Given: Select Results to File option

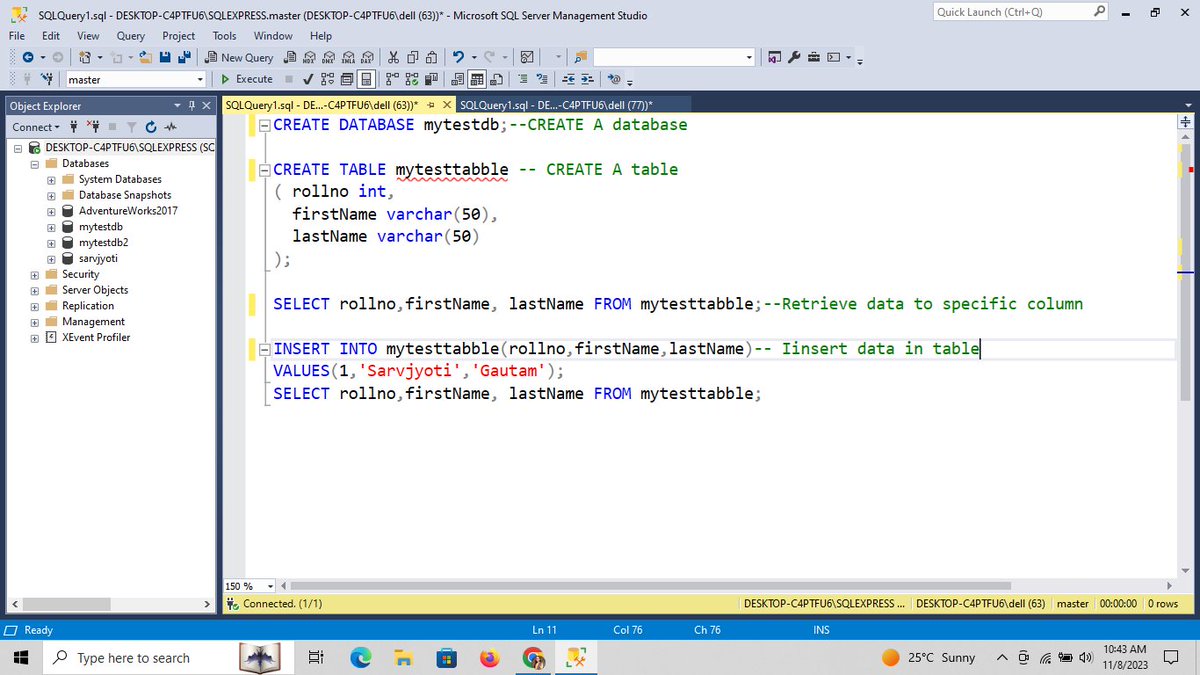Looking at the screenshot, I should click(x=496, y=79).
